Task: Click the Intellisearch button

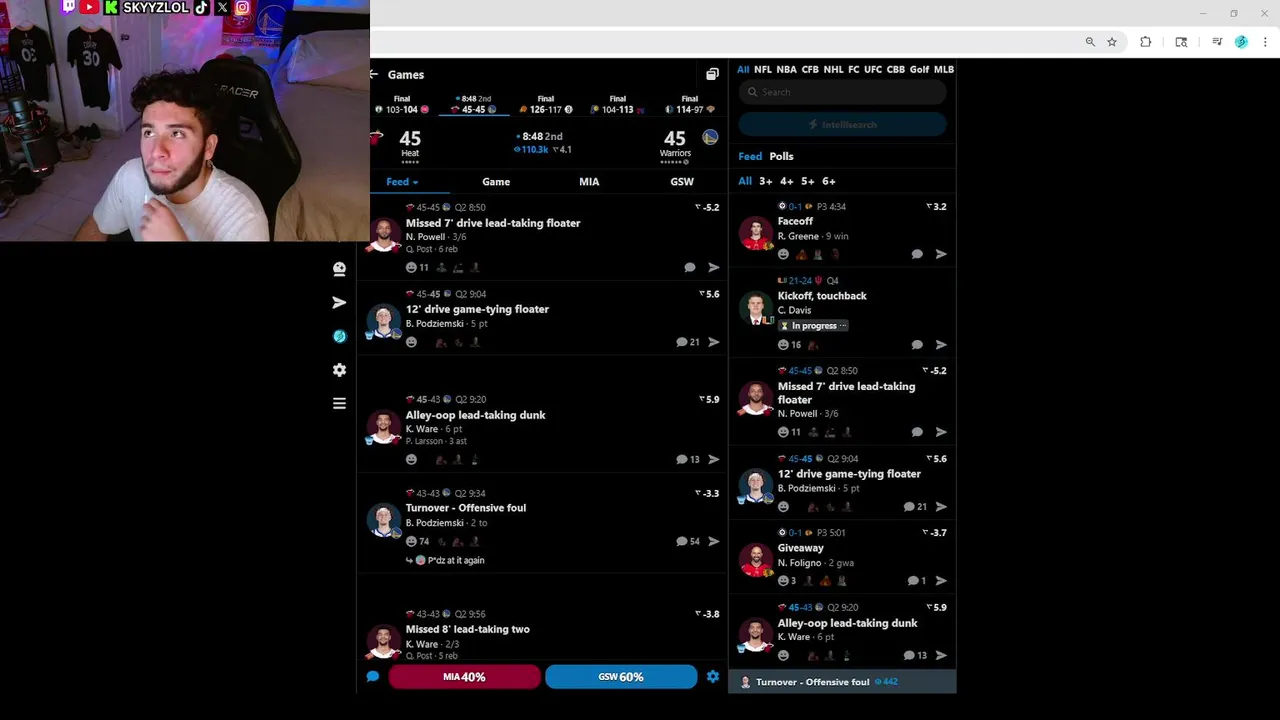Action: point(842,125)
